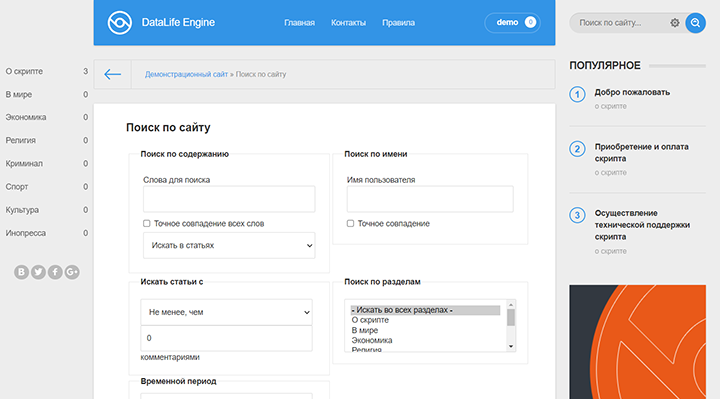Click the sections list scrollbar down arrow

click(x=511, y=347)
